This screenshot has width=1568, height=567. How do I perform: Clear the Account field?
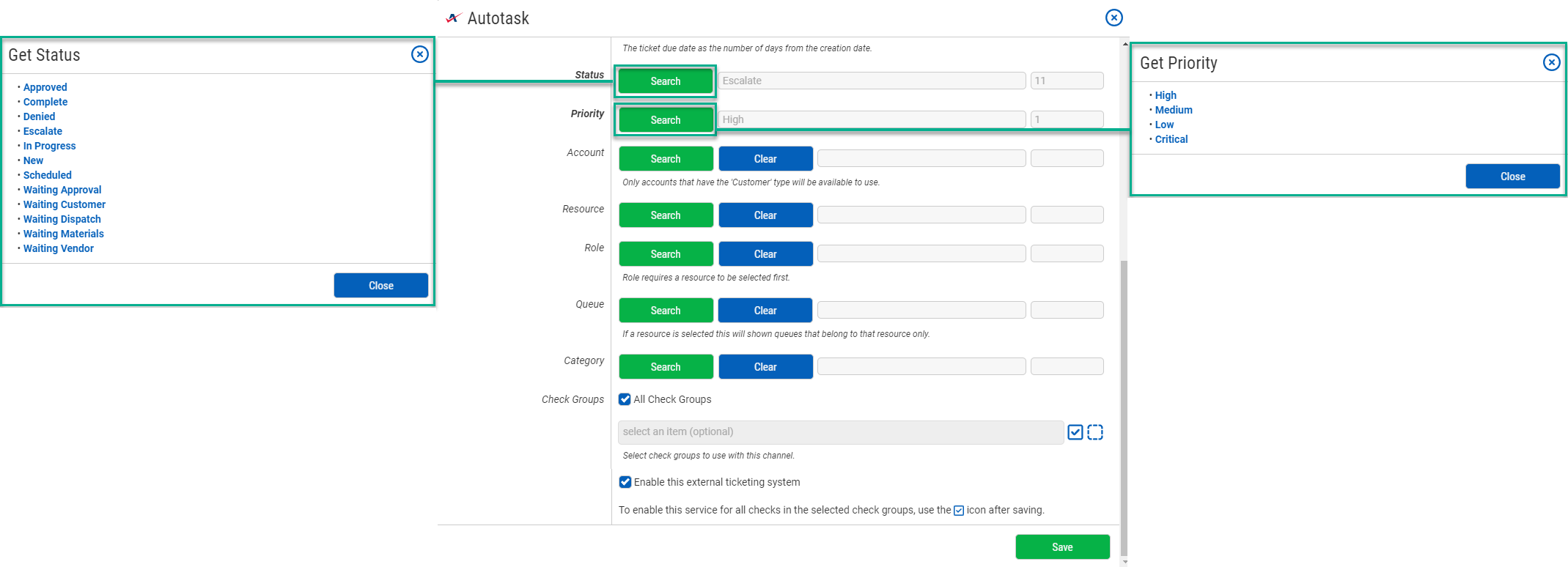coord(765,159)
